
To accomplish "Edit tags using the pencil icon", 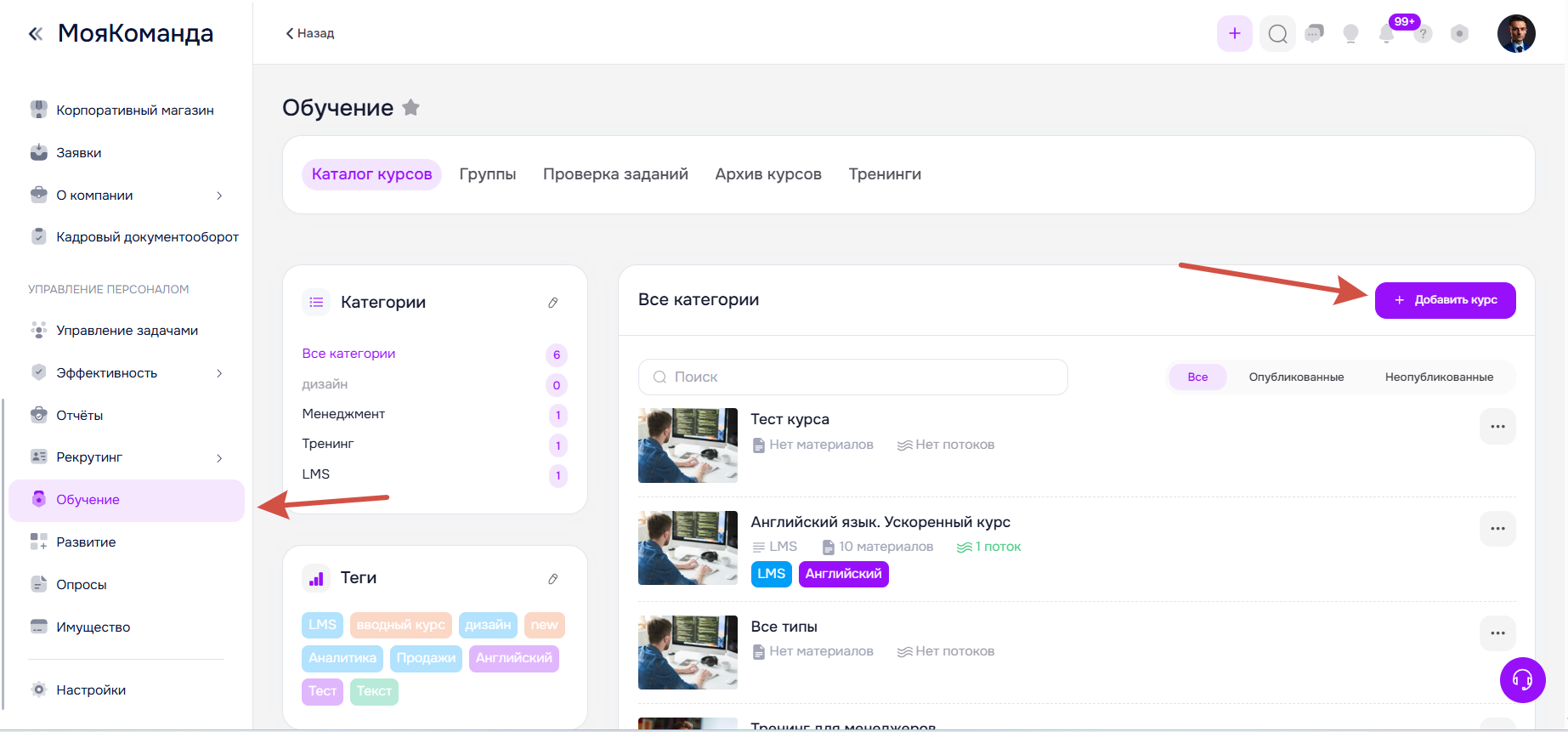I will tap(553, 579).
